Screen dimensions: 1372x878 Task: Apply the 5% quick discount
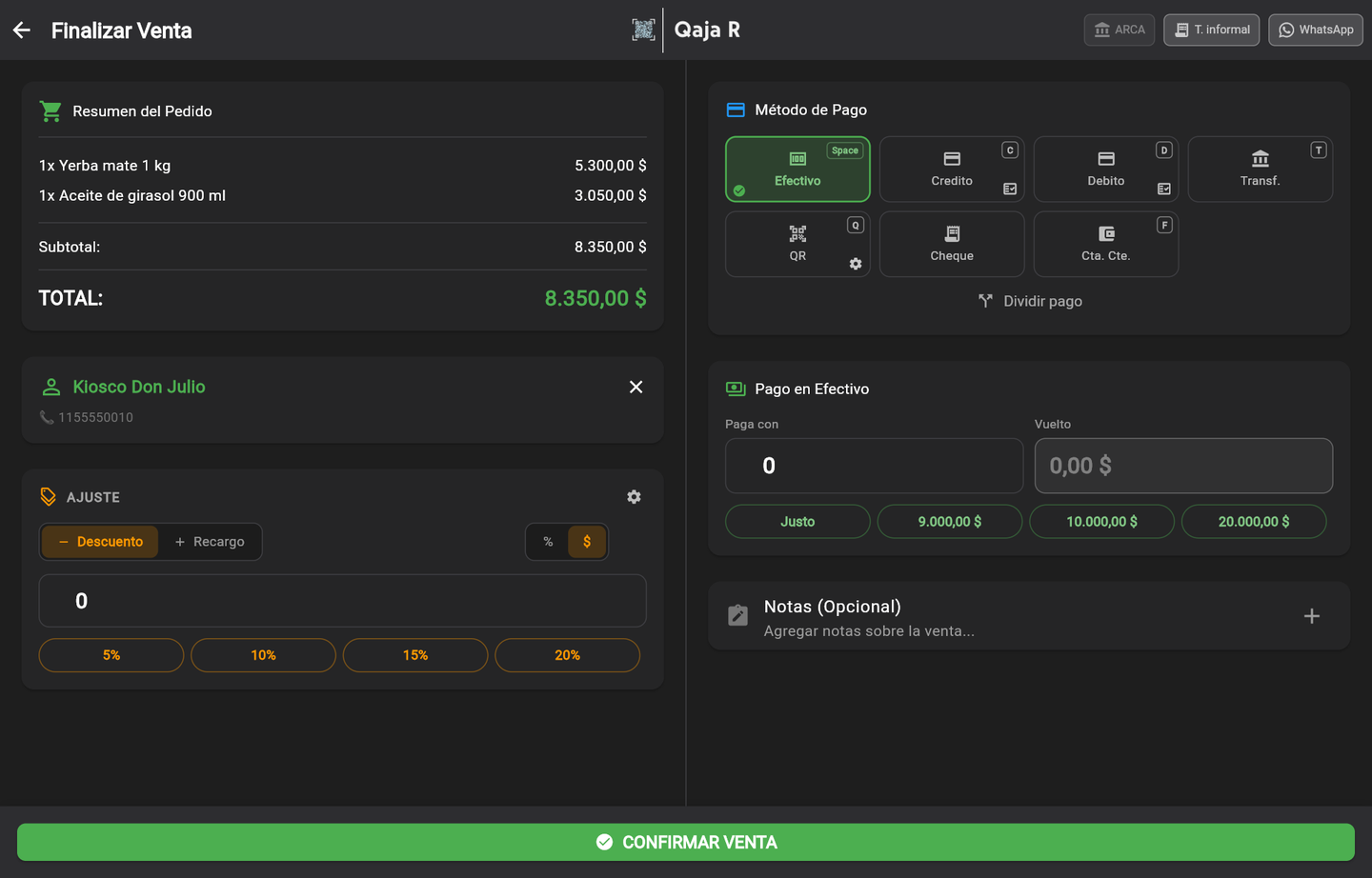111,655
